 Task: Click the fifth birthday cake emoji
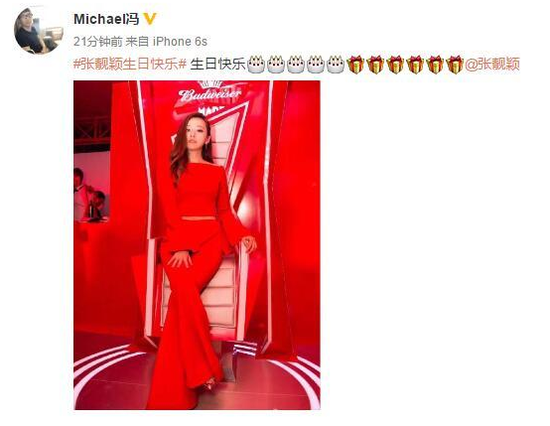click(x=335, y=65)
